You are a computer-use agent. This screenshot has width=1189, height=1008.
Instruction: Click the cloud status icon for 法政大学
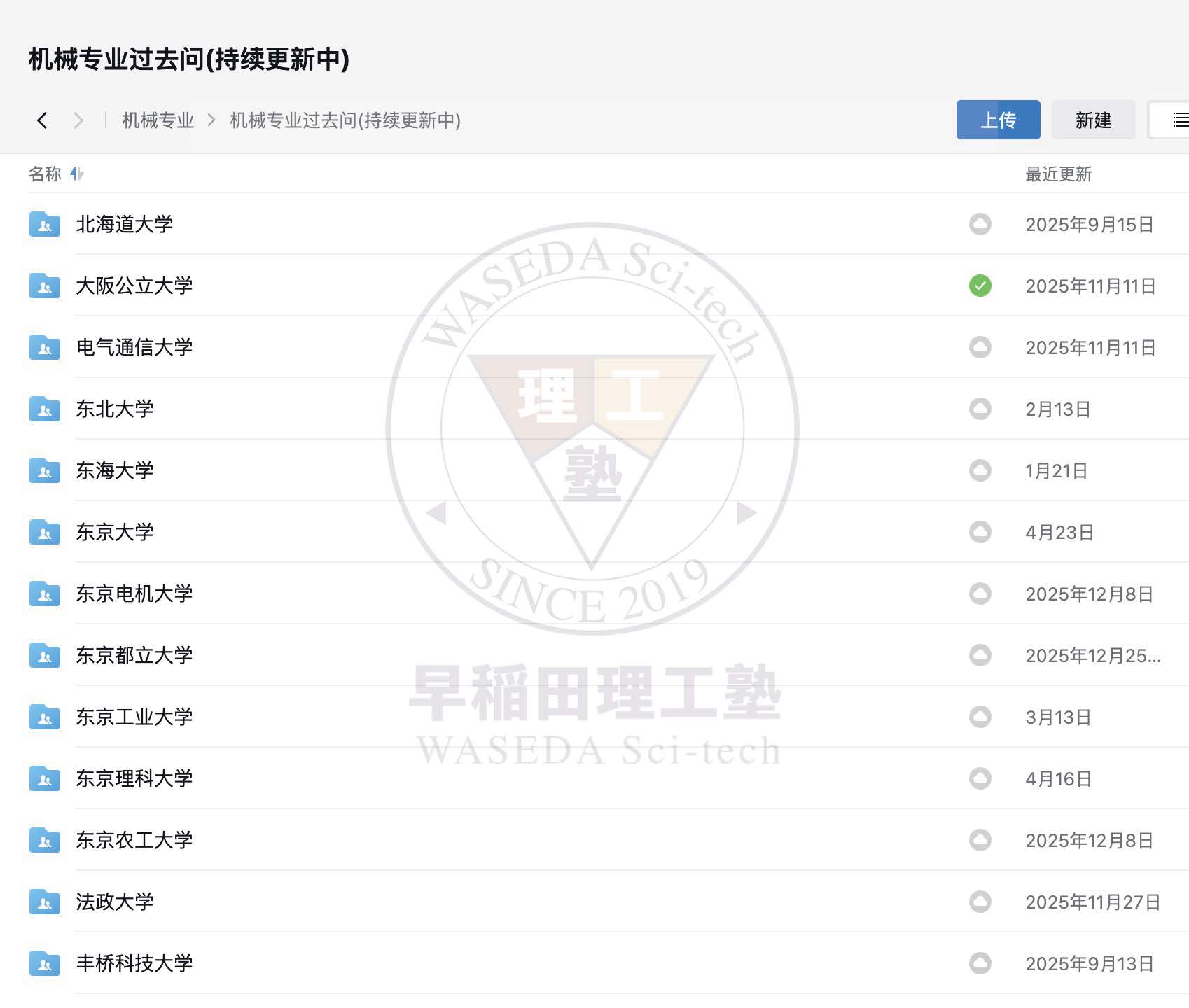click(x=980, y=902)
